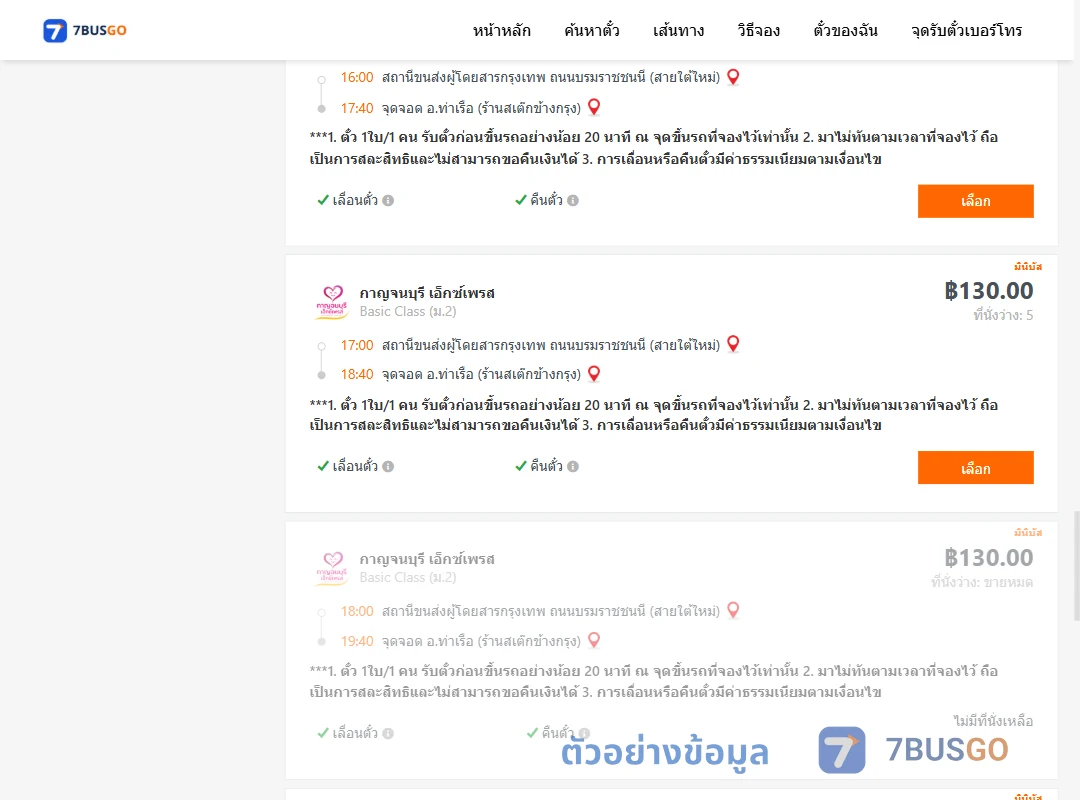The height and width of the screenshot is (800, 1080).
Task: Click the ฿130.00 price of the sold-out 18:00 trip
Action: point(988,557)
